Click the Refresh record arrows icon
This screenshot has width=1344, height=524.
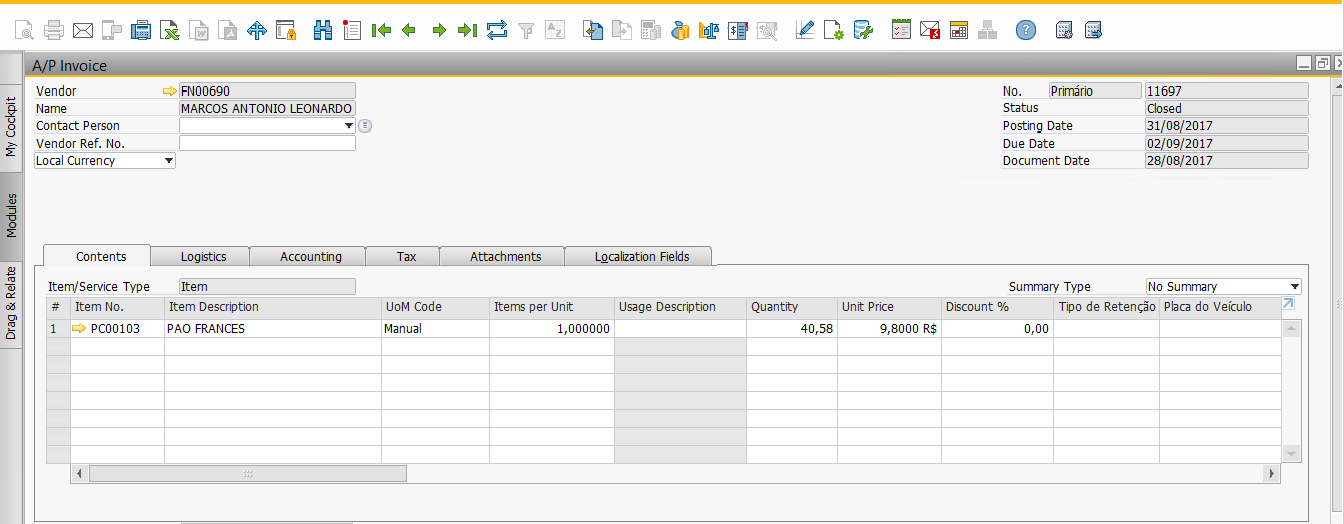497,30
